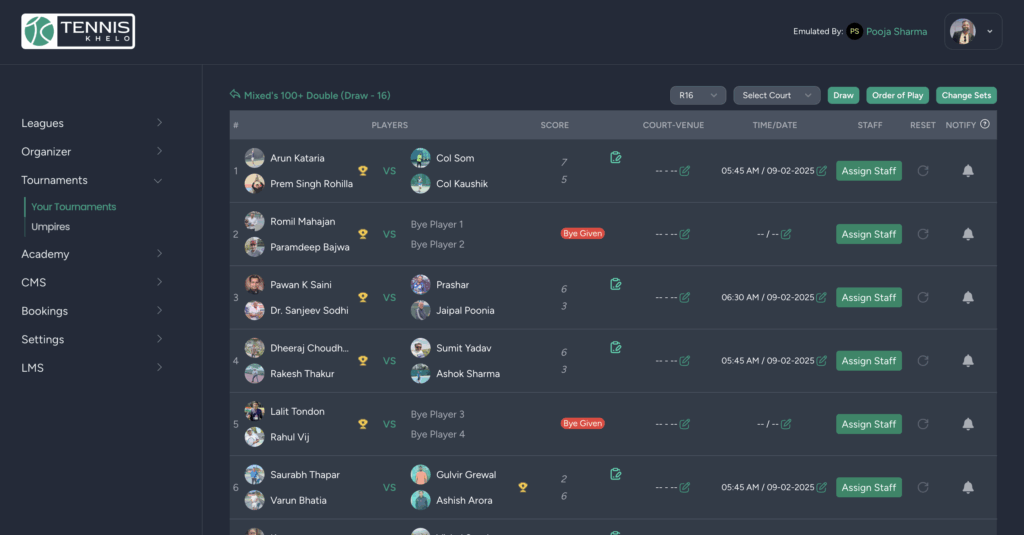Assign Staff to match 3

pos(869,297)
